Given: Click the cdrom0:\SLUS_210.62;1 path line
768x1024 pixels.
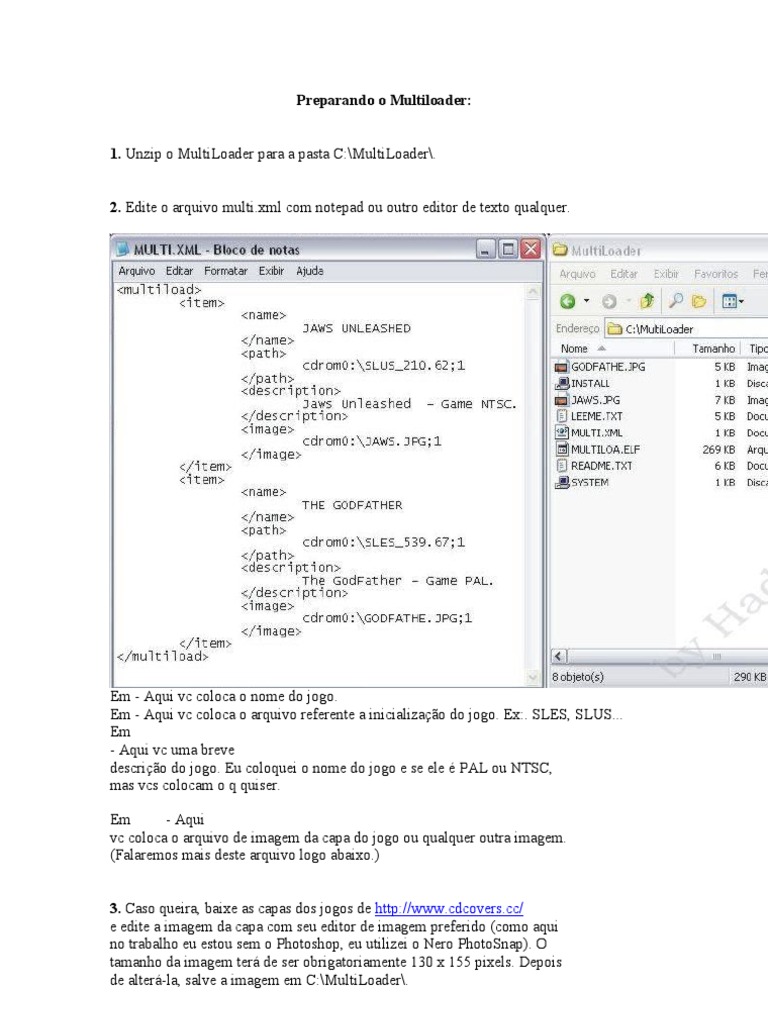Looking at the screenshot, I should point(383,366).
